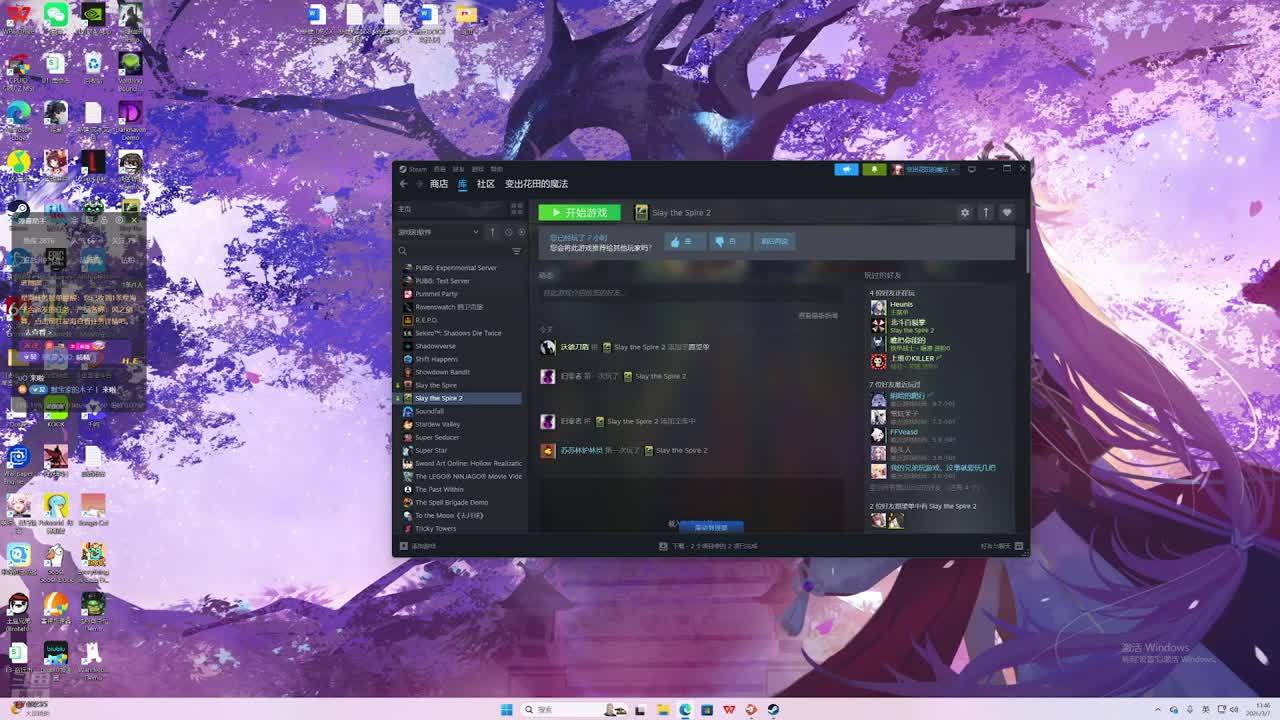1280x720 pixels.
Task: Click the green 开始游戏 play button
Action: pyautogui.click(x=579, y=213)
